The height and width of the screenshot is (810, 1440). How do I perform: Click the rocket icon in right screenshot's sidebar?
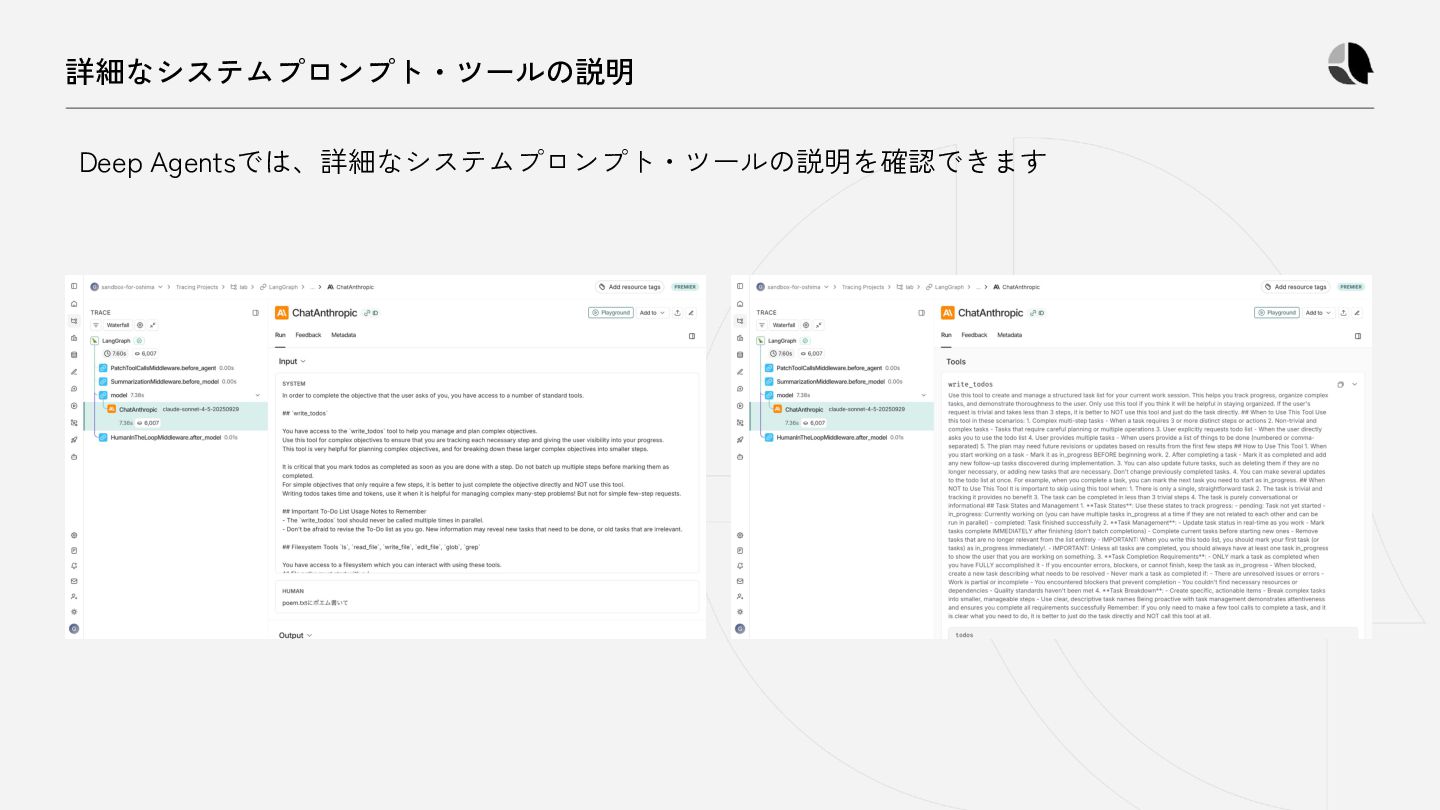coord(740,439)
